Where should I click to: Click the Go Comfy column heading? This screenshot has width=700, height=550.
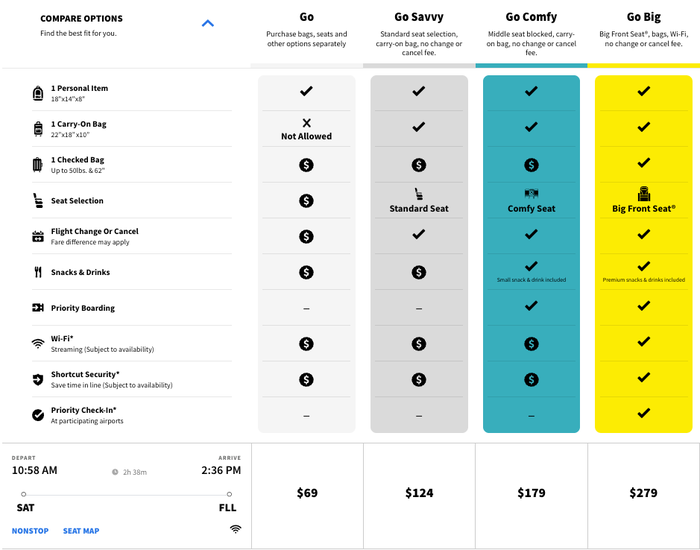pyautogui.click(x=531, y=17)
